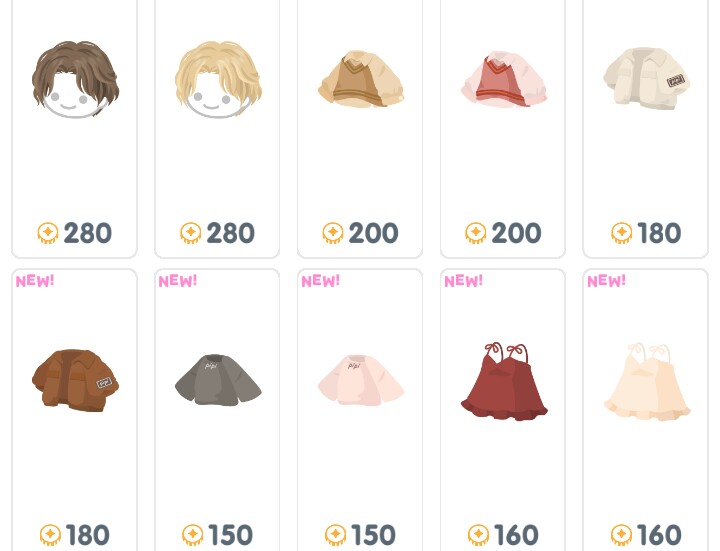Click the 180 price under brown jacket
This screenshot has height=551, width=720.
88,535
